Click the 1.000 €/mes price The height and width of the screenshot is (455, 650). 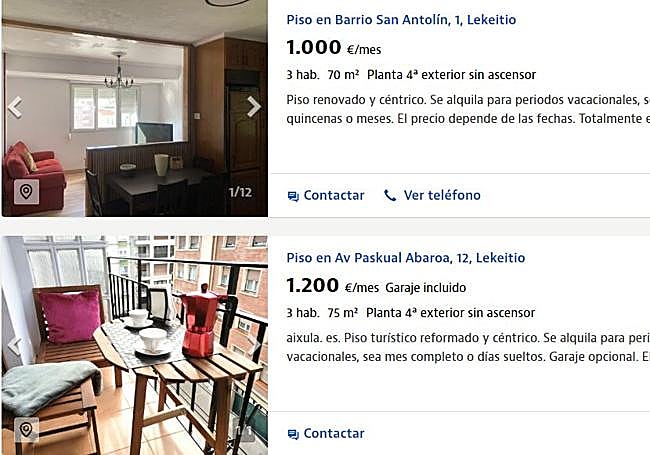pos(334,48)
